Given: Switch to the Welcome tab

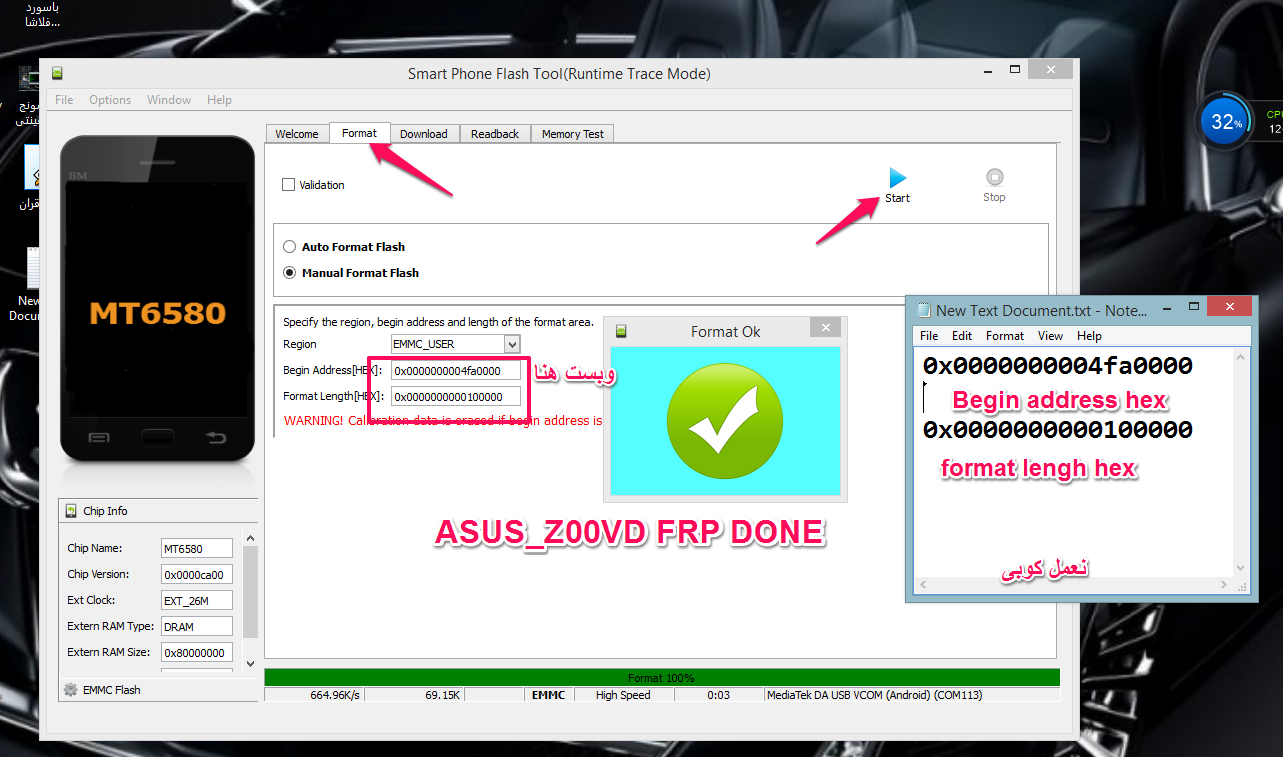Looking at the screenshot, I should (297, 134).
